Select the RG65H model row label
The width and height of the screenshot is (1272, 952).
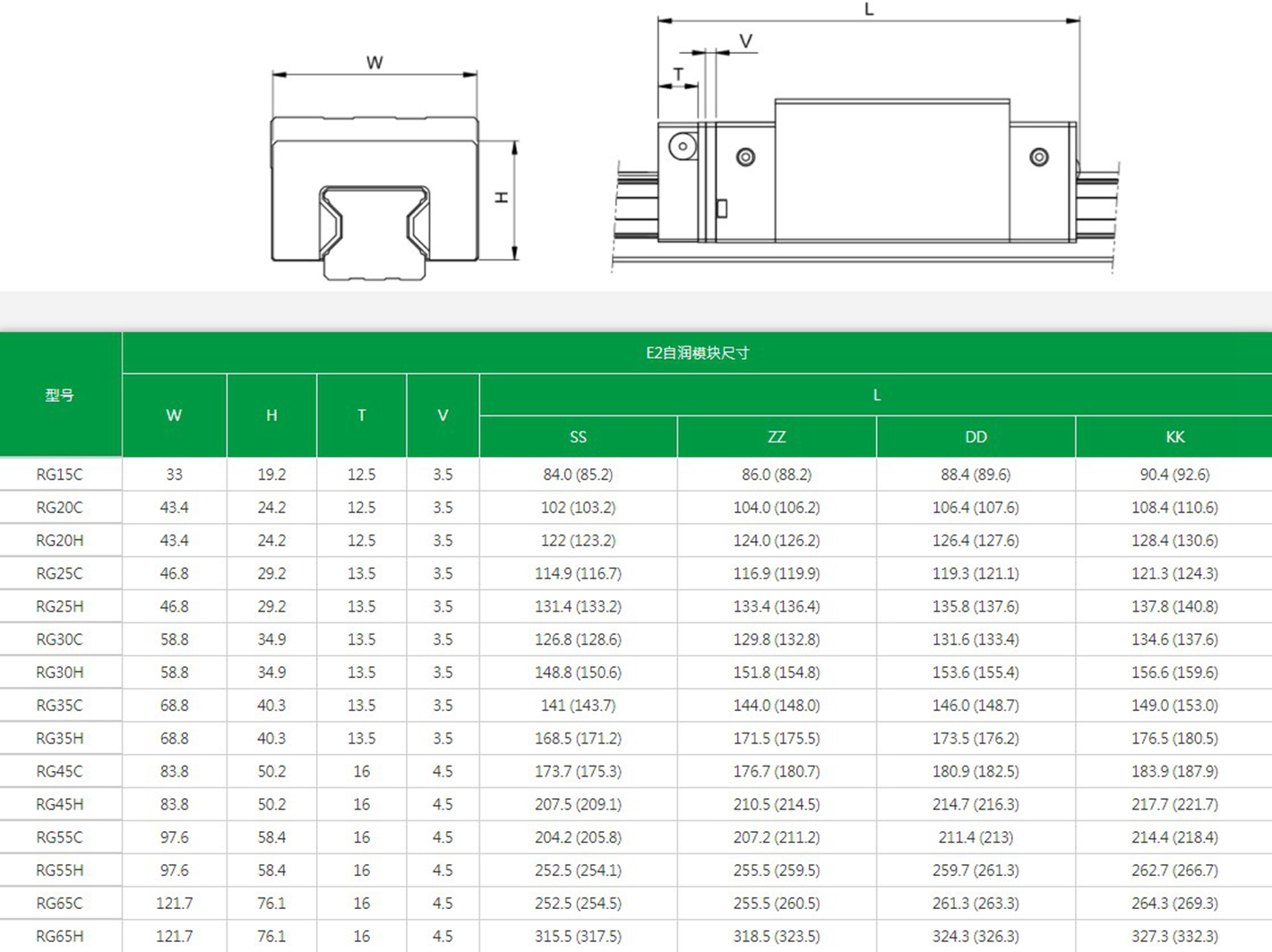click(59, 936)
